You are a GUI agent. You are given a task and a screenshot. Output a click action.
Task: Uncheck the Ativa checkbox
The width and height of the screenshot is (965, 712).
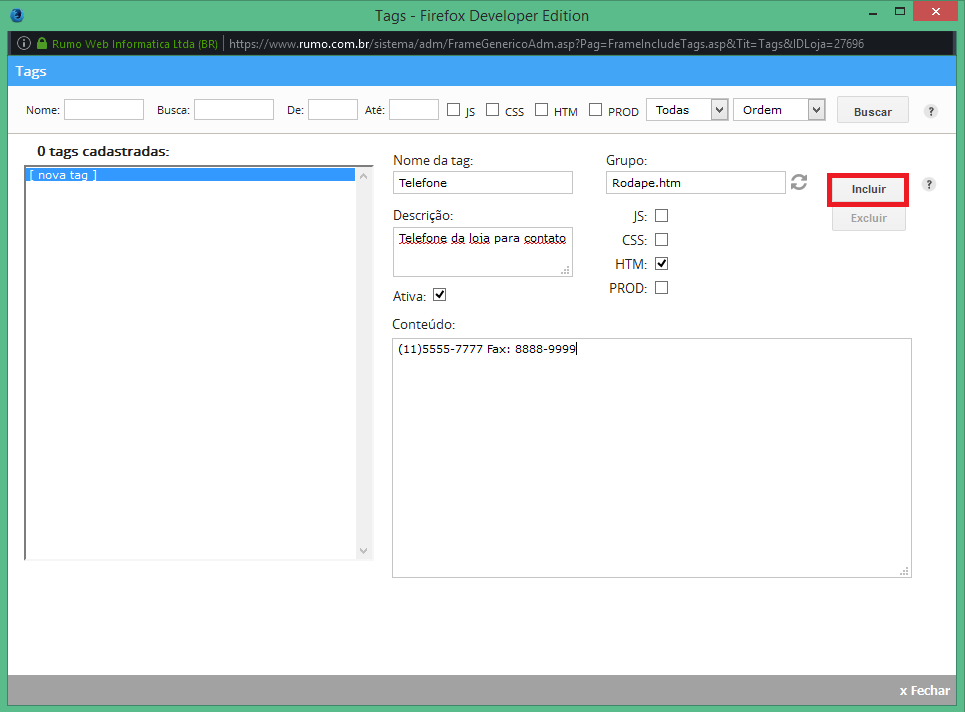[x=439, y=295]
